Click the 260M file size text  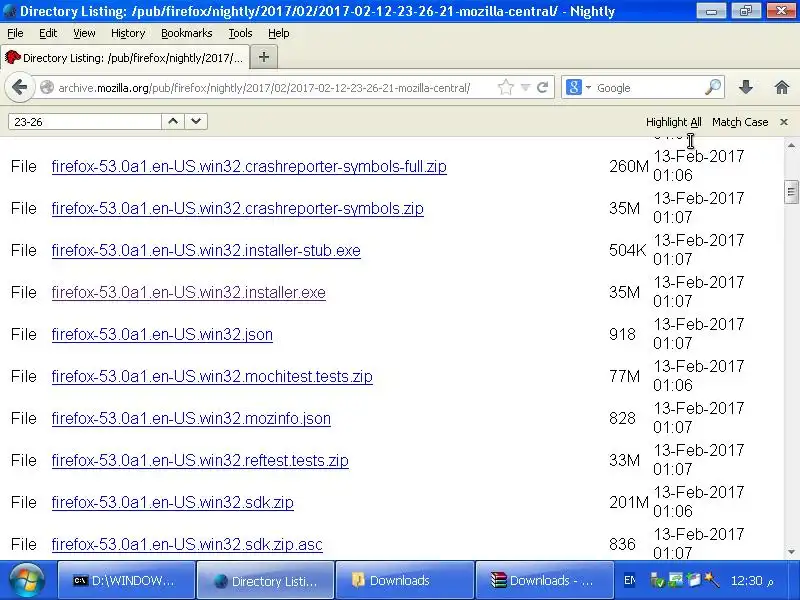pyautogui.click(x=629, y=166)
